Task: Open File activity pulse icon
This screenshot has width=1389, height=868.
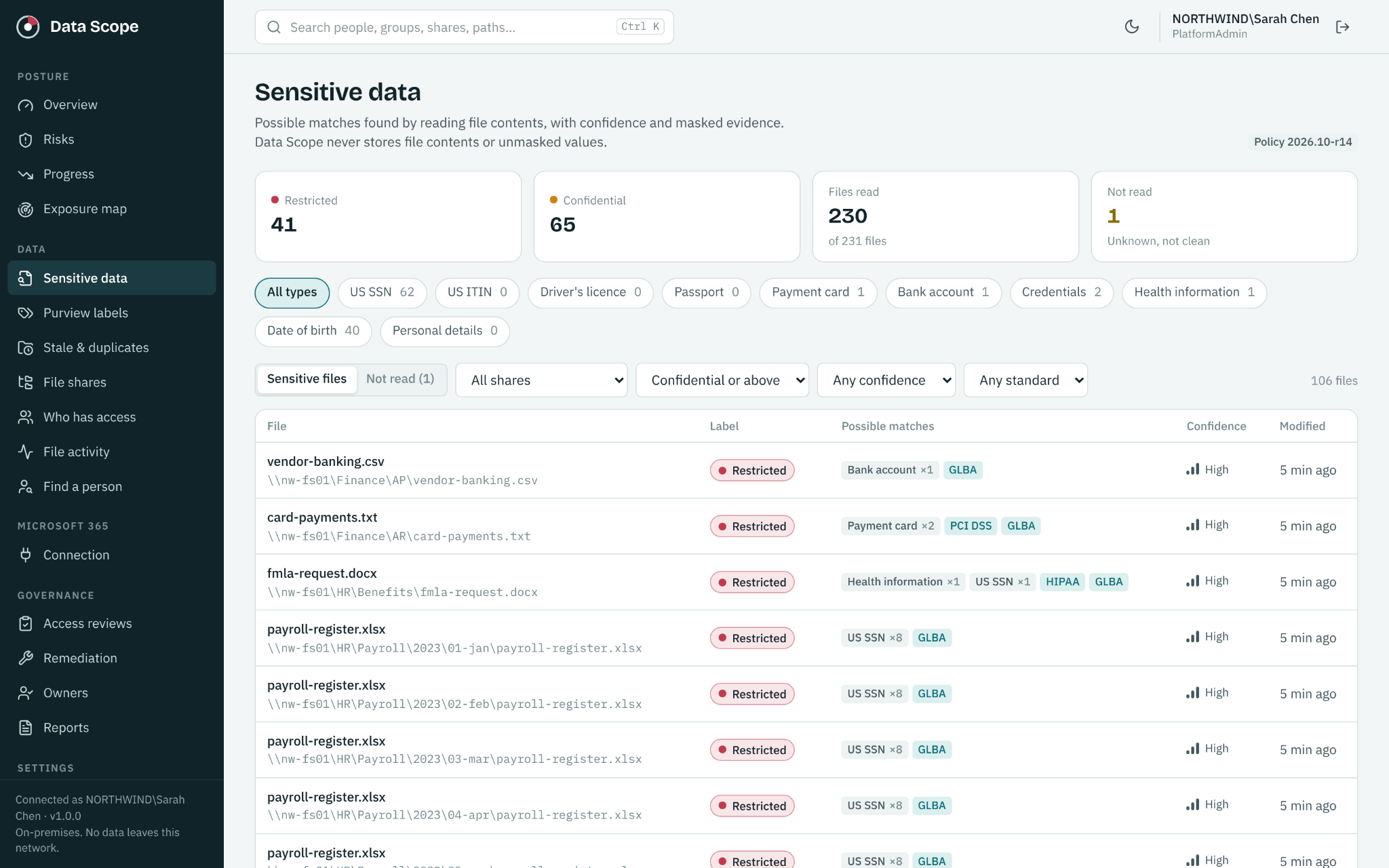Action: [x=26, y=452]
